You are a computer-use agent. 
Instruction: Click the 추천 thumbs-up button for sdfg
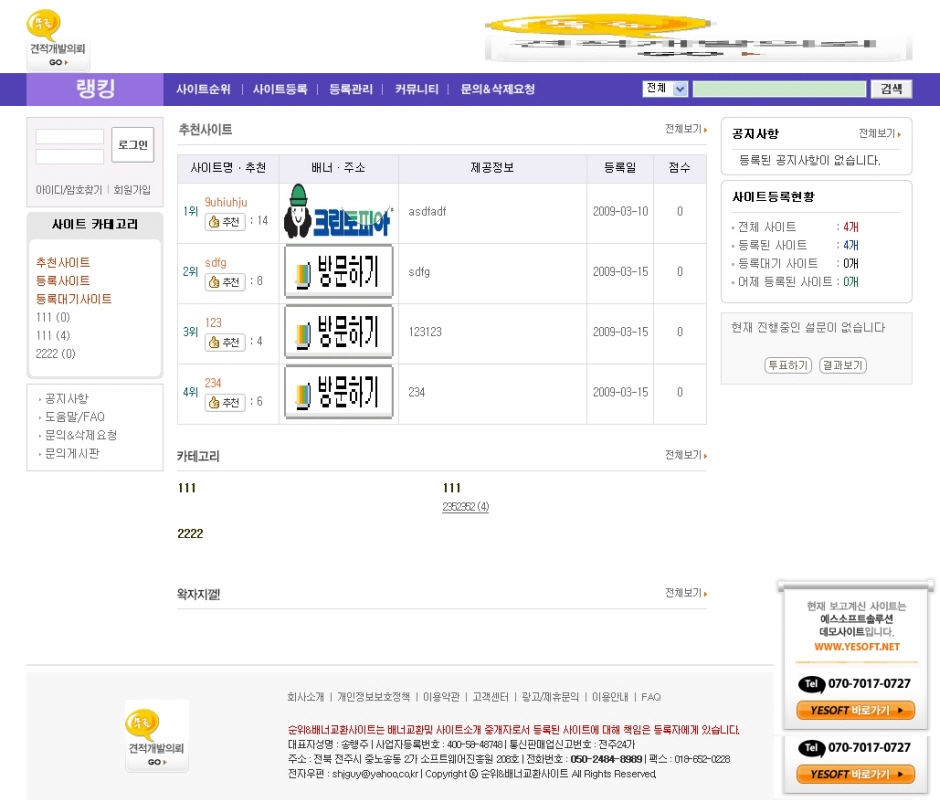coord(225,282)
